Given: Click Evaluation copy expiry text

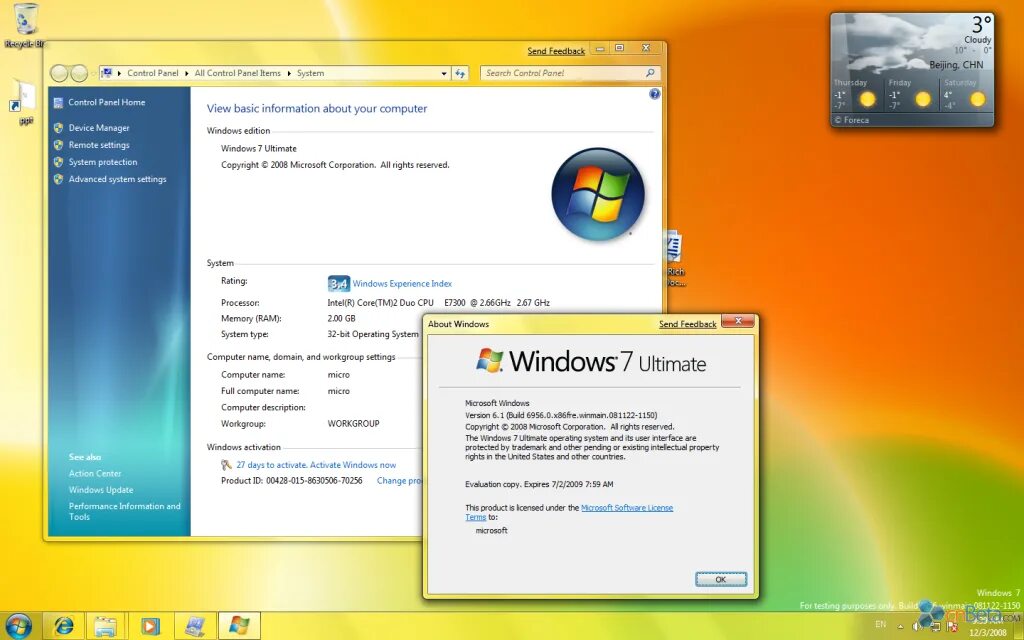Looking at the screenshot, I should click(x=539, y=485).
